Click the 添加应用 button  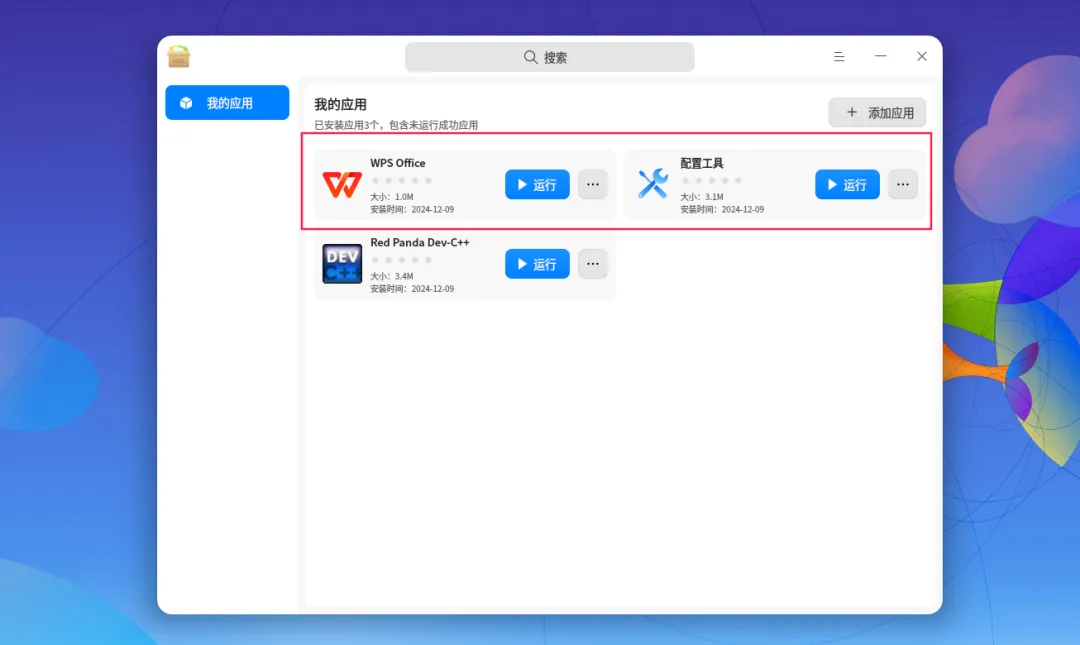tap(877, 112)
